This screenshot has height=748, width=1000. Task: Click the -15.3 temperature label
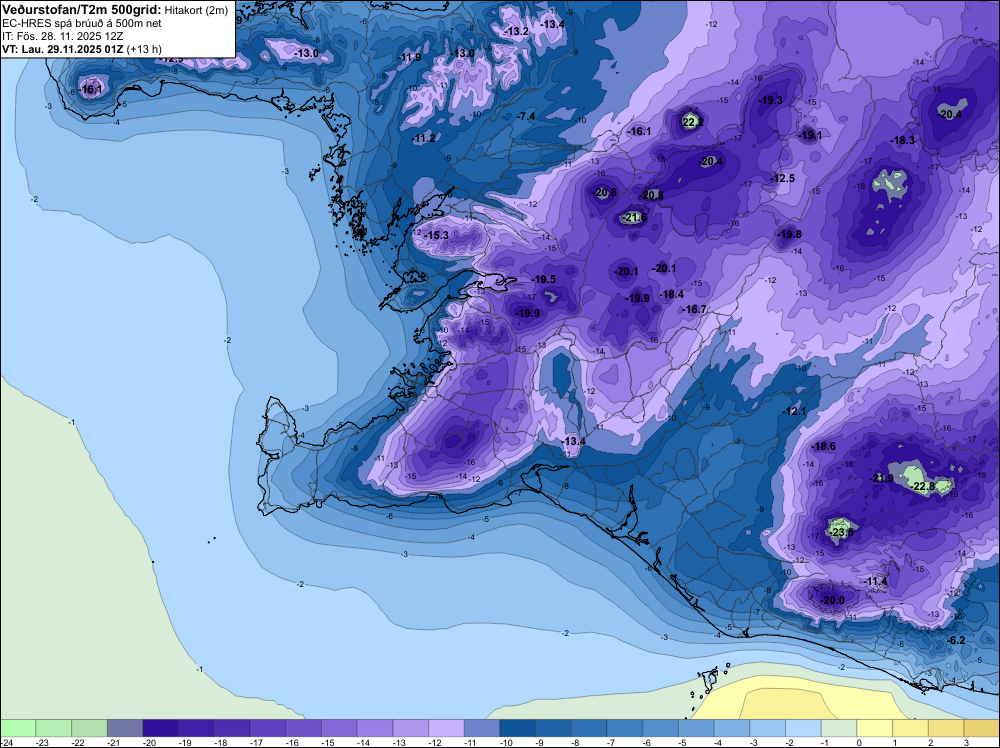point(437,235)
